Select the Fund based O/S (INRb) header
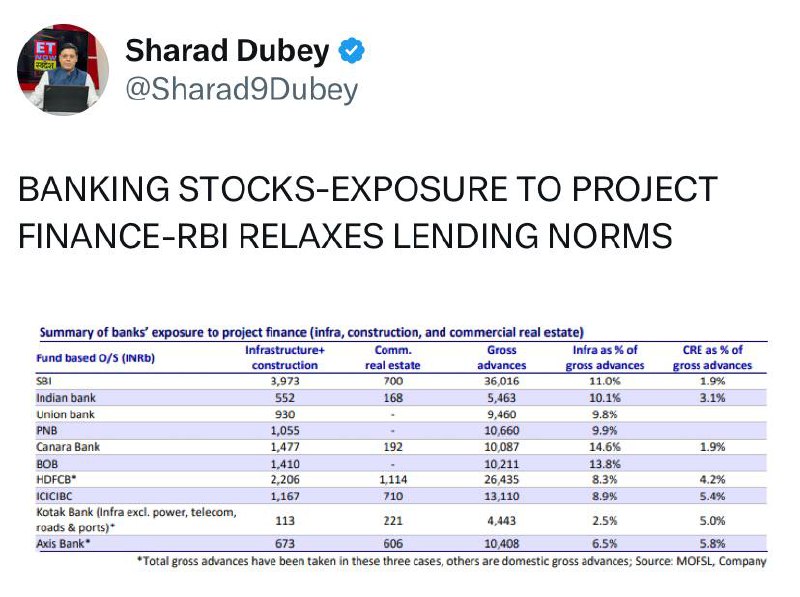The height and width of the screenshot is (597, 800). [x=95, y=358]
